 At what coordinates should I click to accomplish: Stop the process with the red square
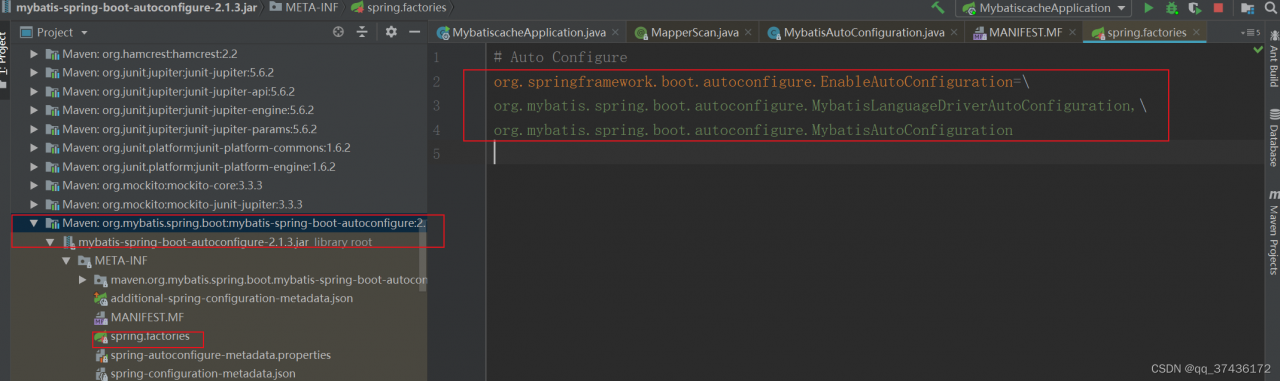point(1218,8)
